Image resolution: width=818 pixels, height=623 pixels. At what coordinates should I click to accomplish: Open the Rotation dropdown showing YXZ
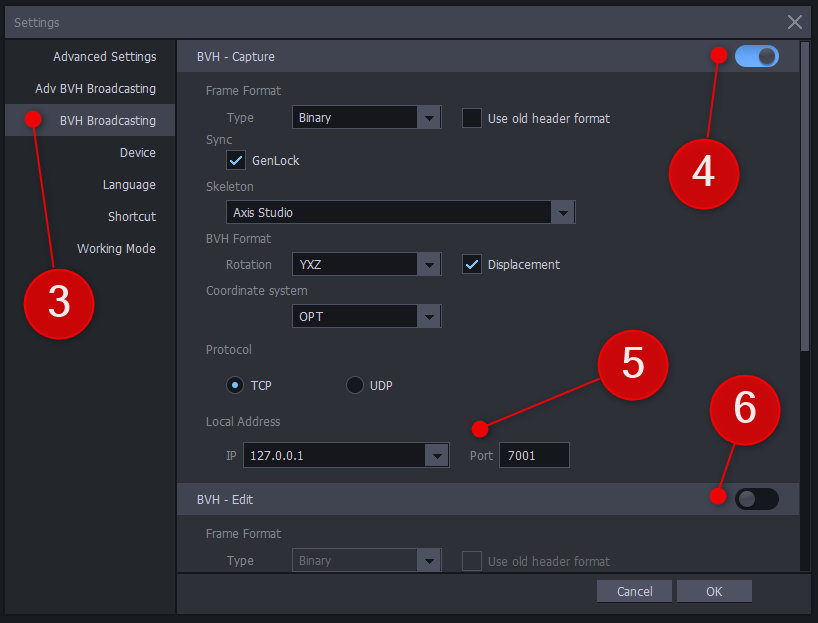(x=367, y=265)
